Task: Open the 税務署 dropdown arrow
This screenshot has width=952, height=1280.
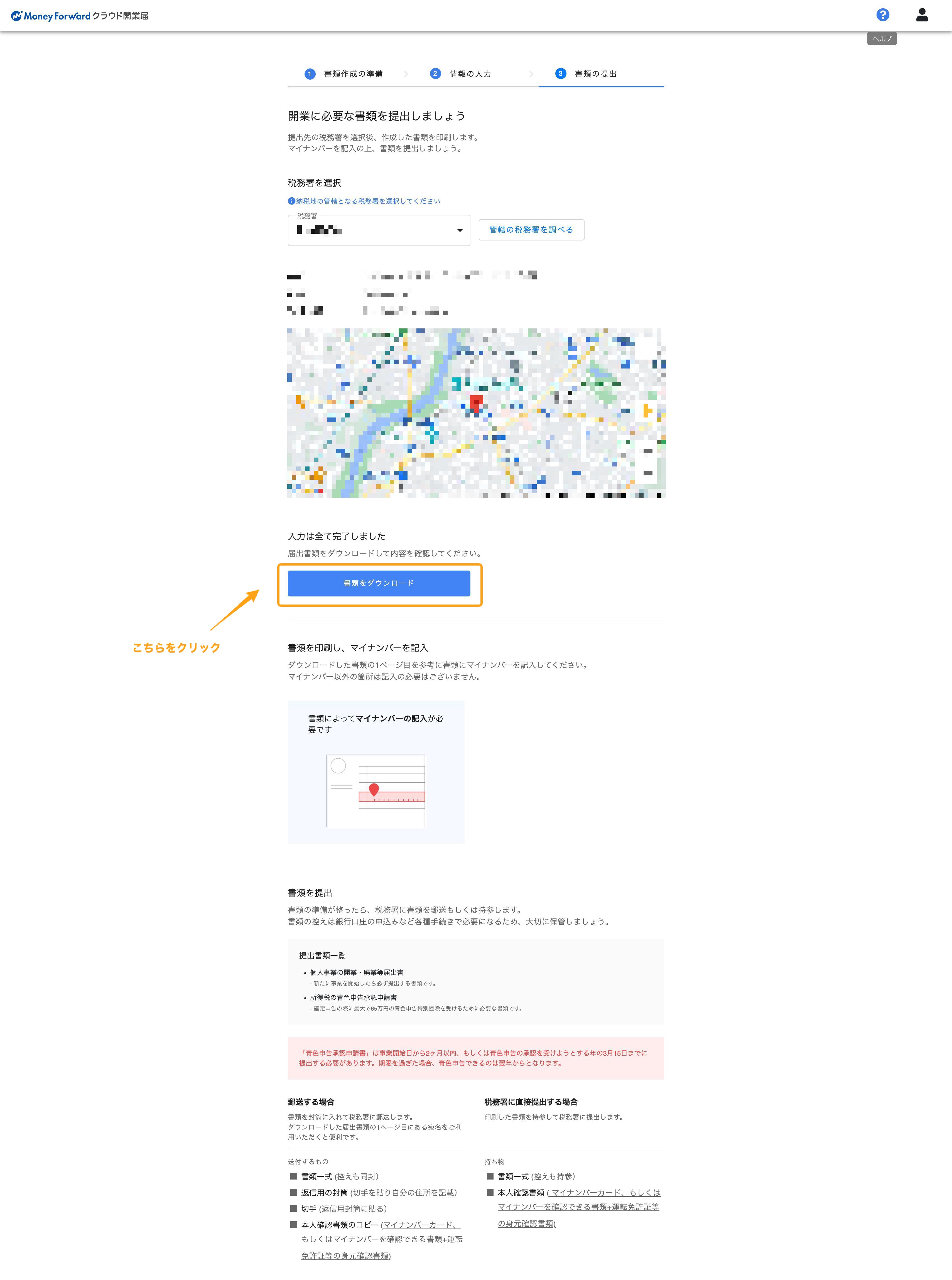Action: point(460,230)
